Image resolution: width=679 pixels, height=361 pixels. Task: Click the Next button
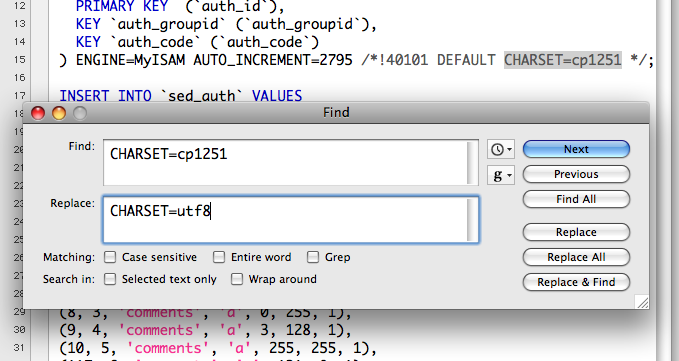click(x=576, y=149)
